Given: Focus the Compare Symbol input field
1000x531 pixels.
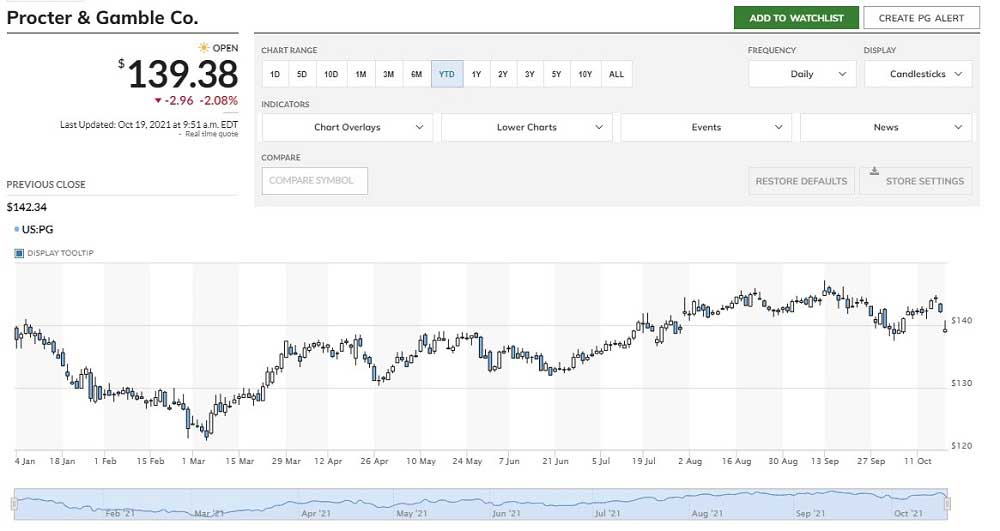Looking at the screenshot, I should (314, 180).
